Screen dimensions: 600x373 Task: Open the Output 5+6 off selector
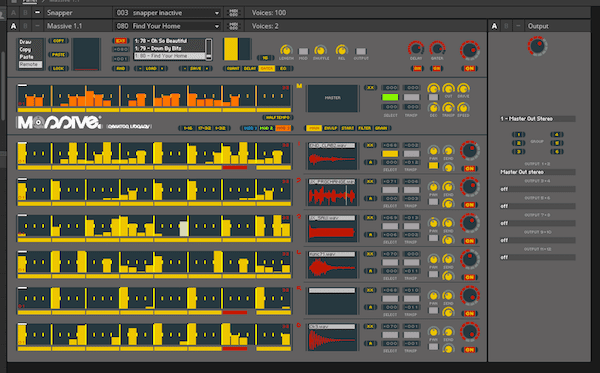click(537, 206)
